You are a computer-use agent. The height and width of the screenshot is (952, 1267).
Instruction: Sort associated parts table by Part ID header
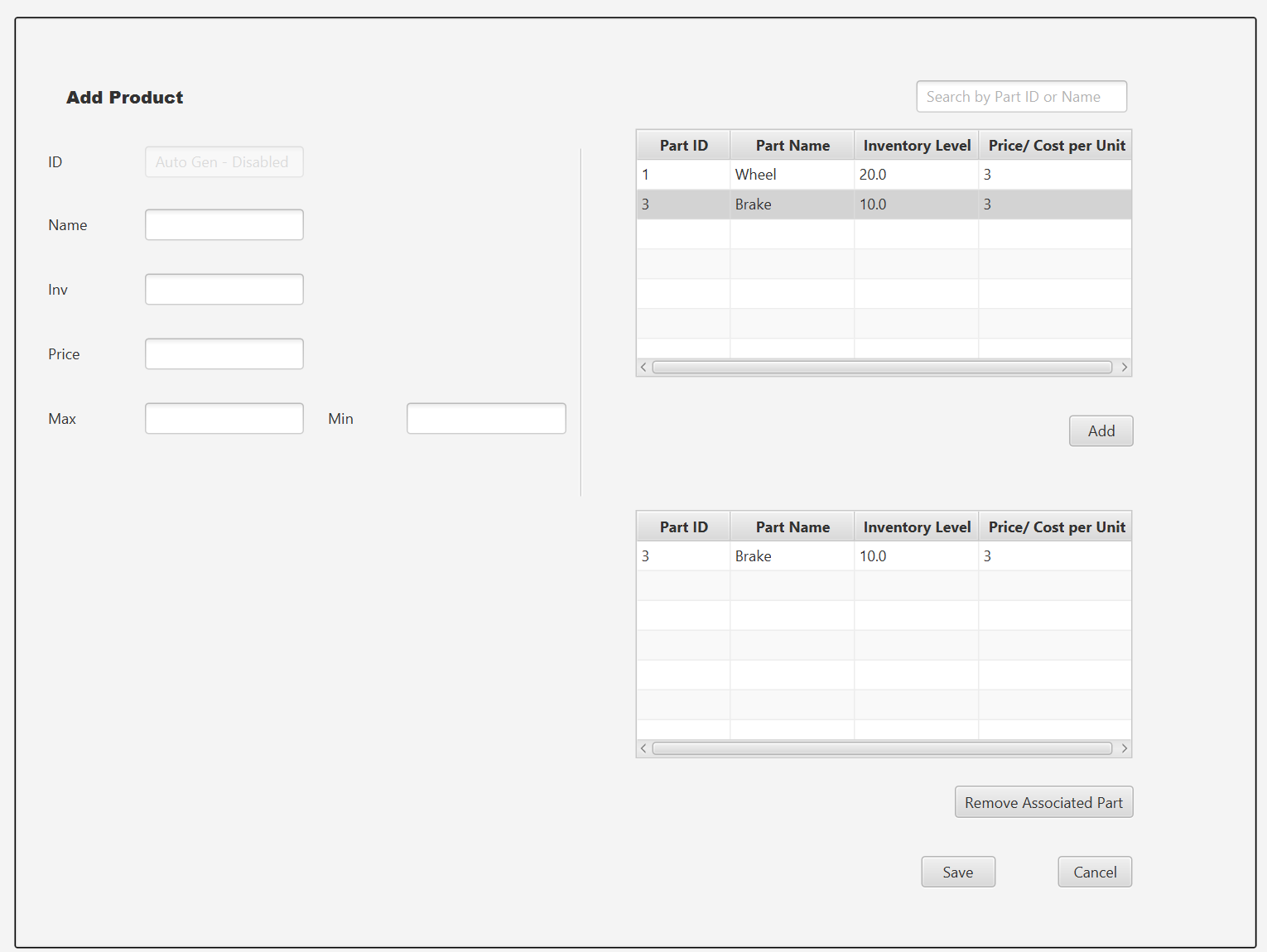pyautogui.click(x=683, y=527)
